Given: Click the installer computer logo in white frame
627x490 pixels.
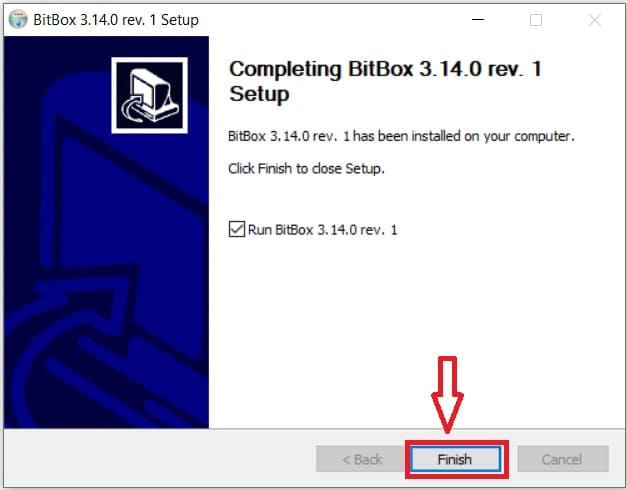Looking at the screenshot, I should point(150,95).
